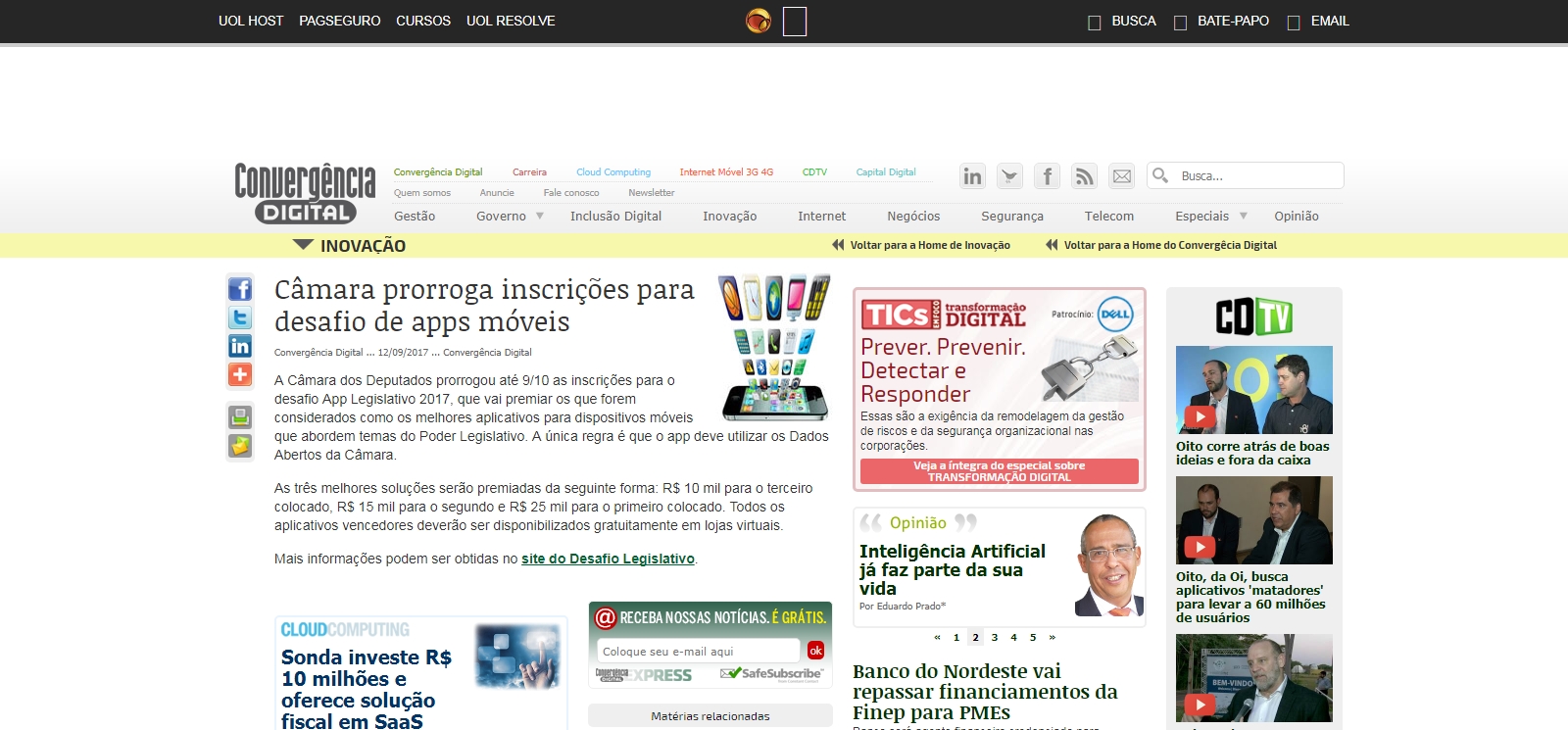This screenshot has width=1568, height=730.
Task: Go to next opinion page arrow »
Action: (x=1053, y=637)
